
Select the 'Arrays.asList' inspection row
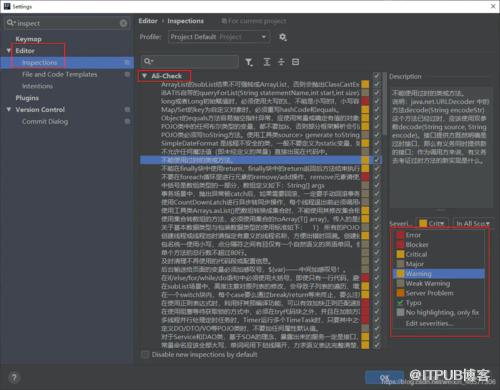tap(260, 210)
